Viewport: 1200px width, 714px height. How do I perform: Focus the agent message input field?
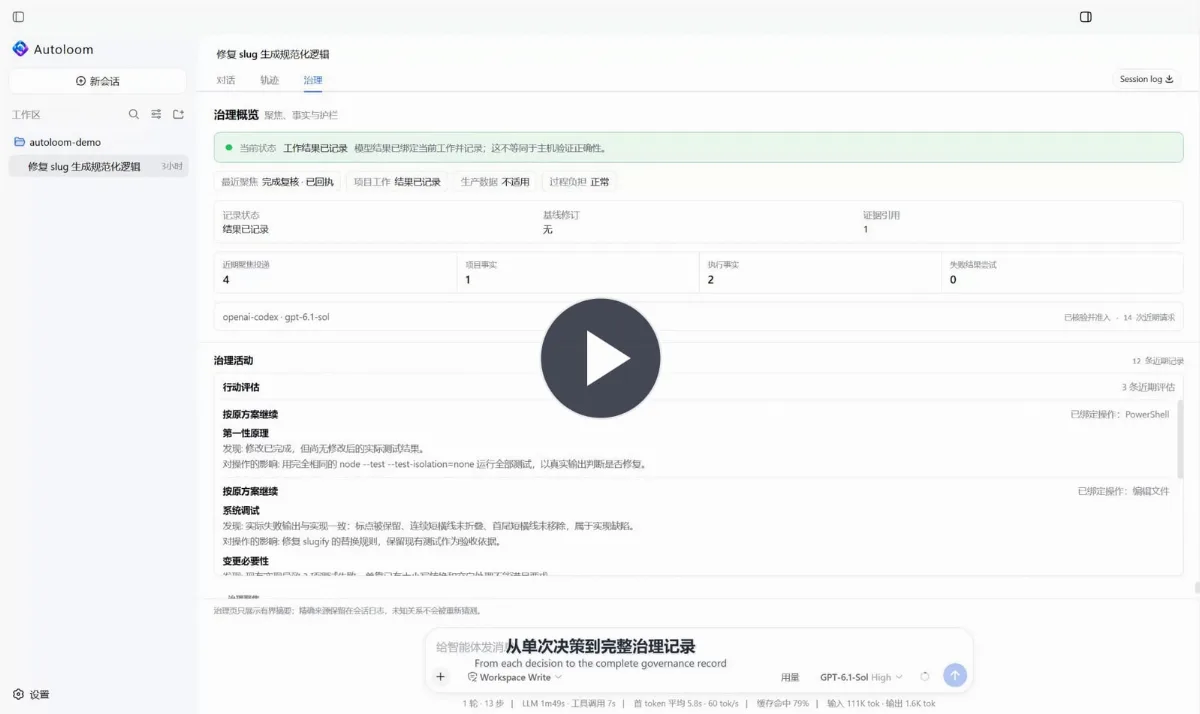coord(698,647)
